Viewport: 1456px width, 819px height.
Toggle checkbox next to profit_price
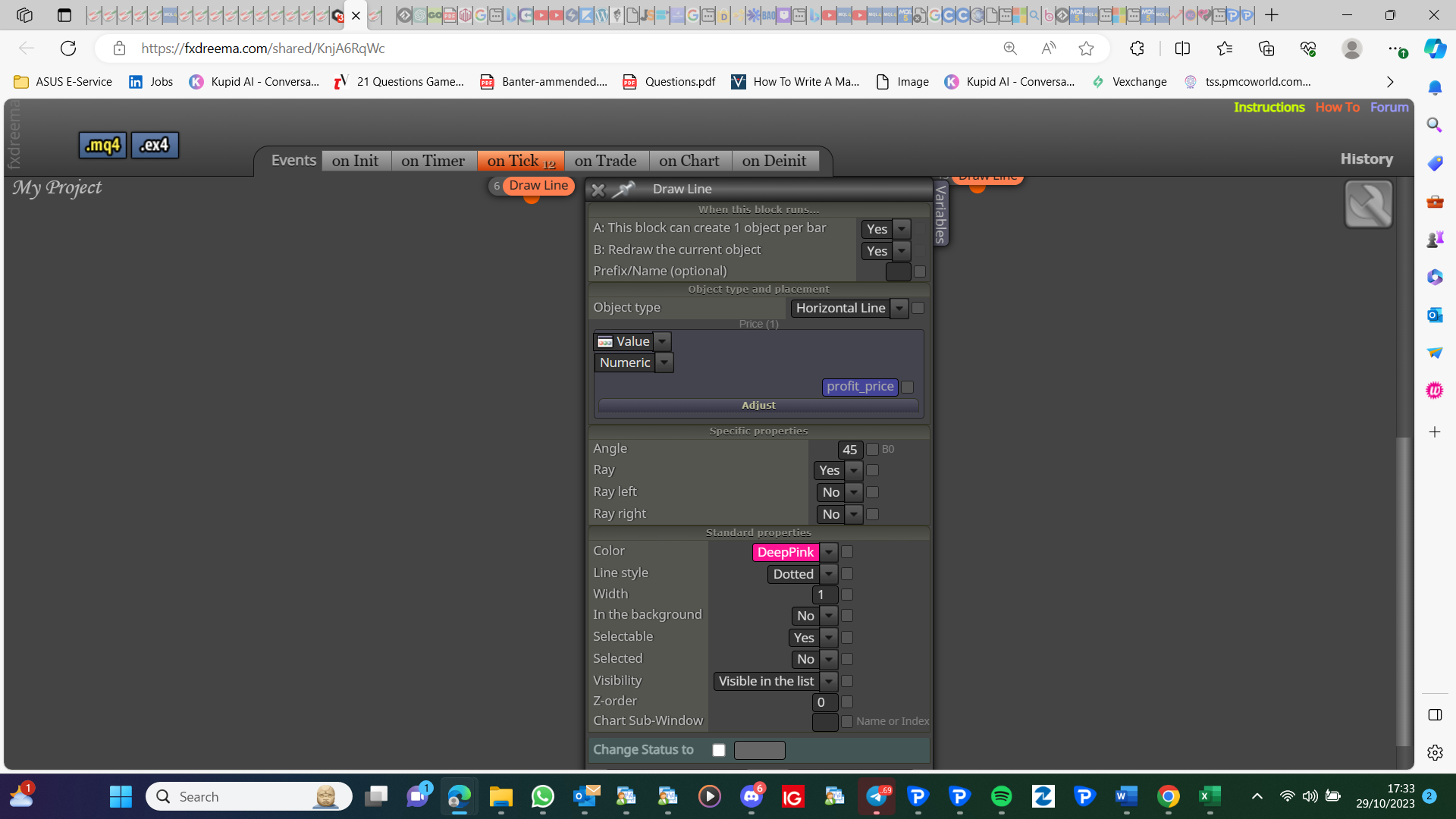908,387
